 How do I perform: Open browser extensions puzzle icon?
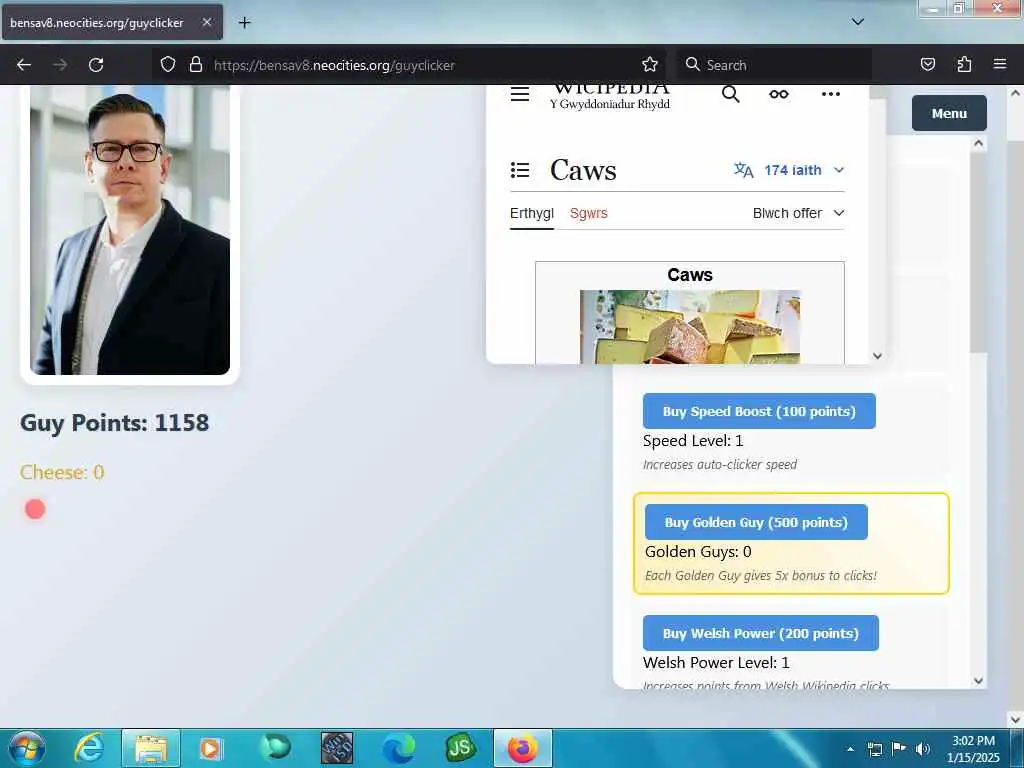[964, 65]
